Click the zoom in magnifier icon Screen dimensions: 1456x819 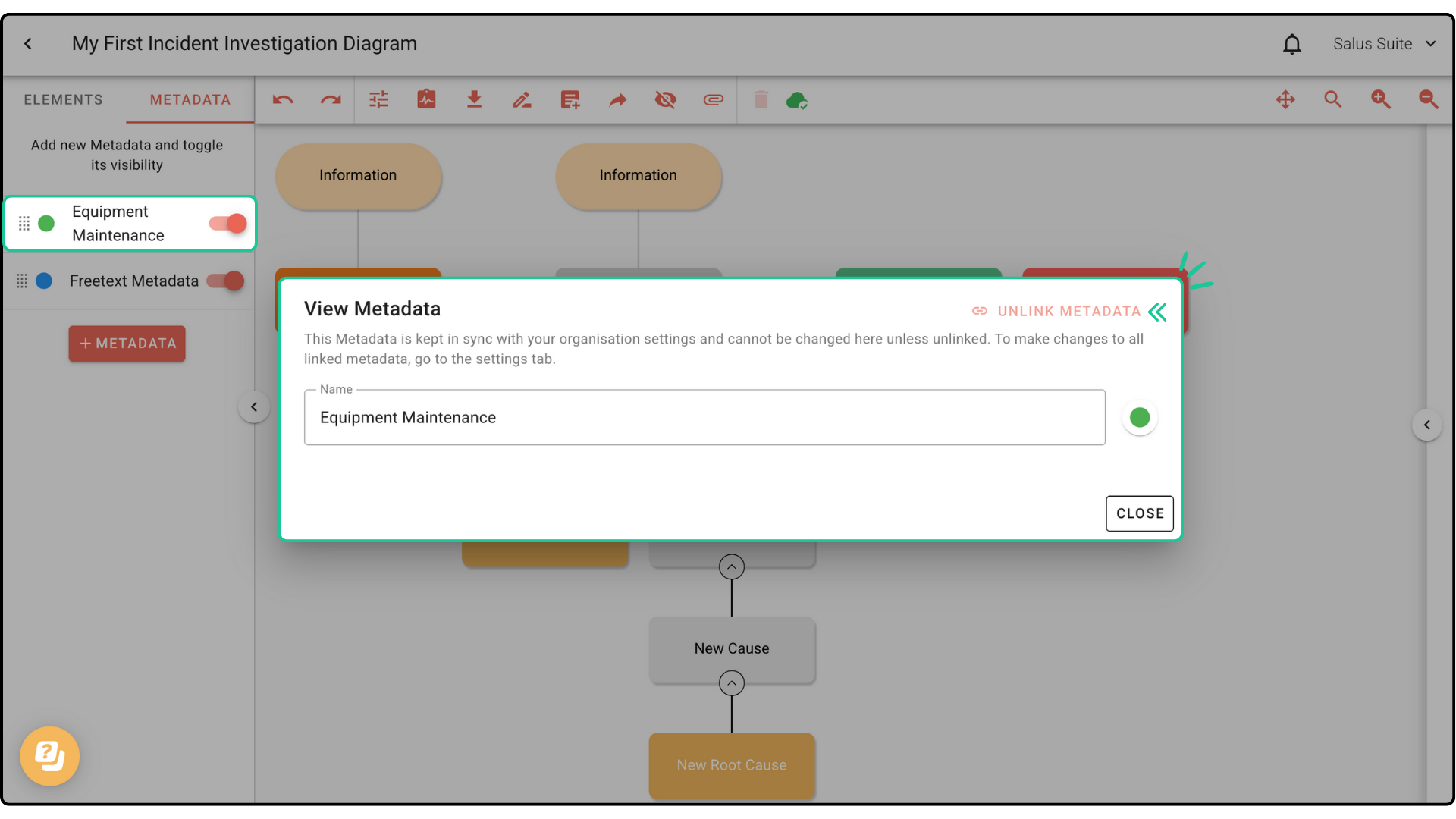click(1380, 99)
